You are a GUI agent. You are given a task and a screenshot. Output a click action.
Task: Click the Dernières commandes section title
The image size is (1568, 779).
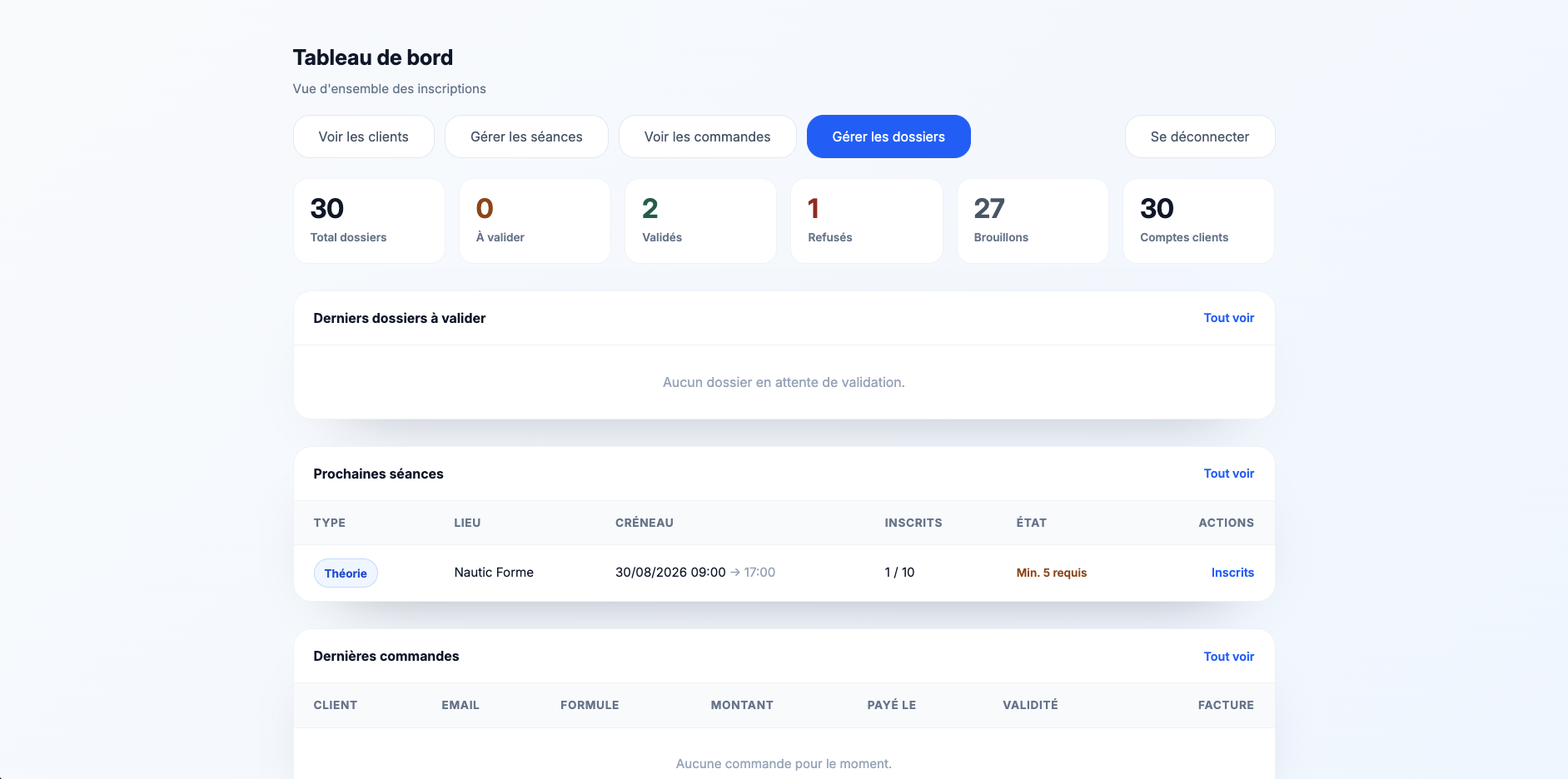(x=386, y=657)
